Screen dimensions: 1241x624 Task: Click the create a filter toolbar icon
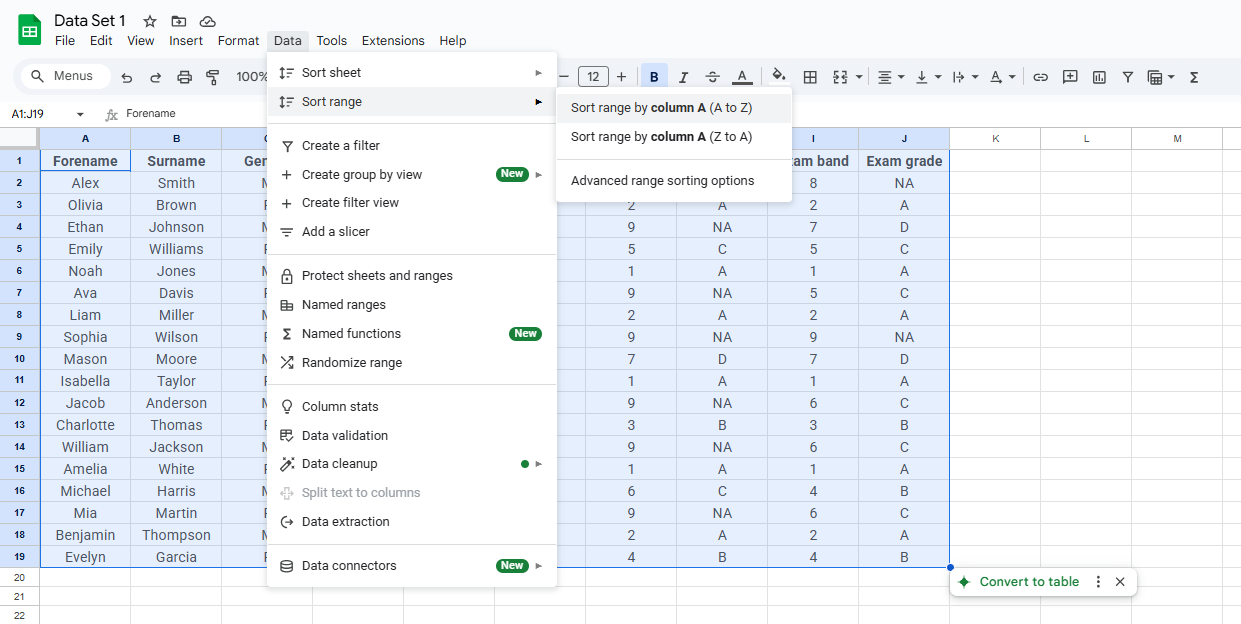click(1128, 77)
